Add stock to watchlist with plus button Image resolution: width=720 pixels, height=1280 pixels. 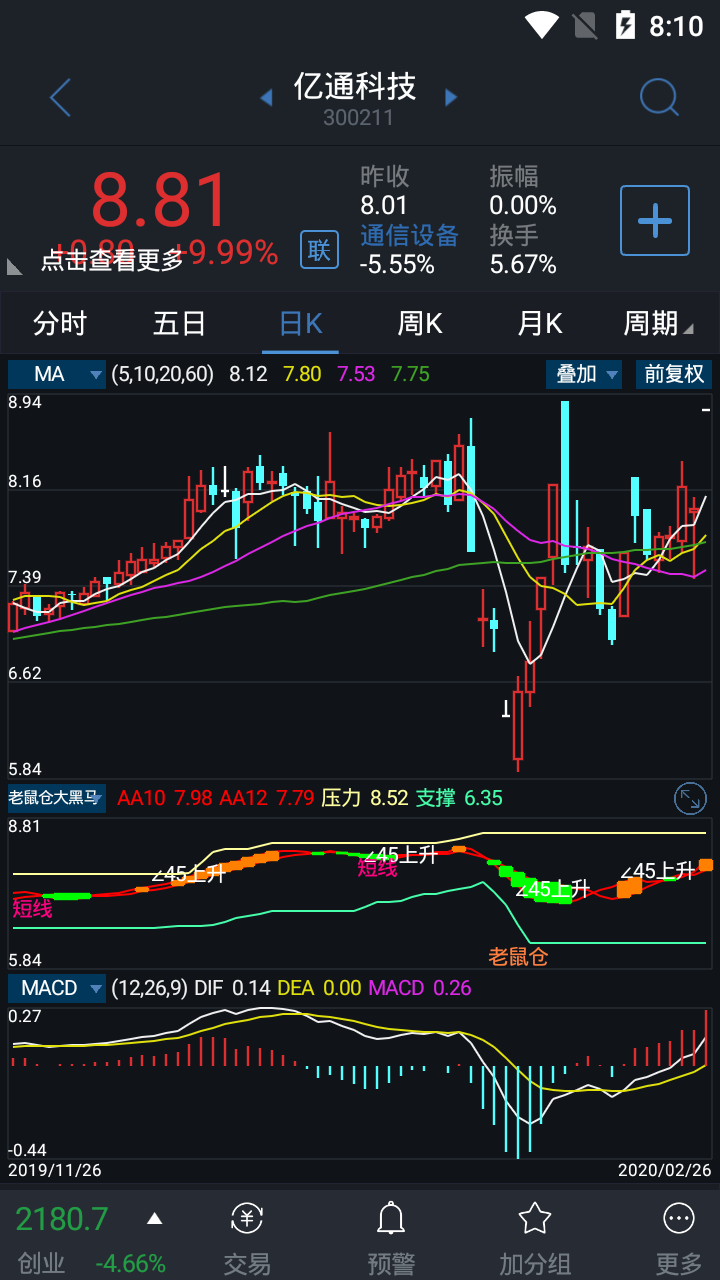click(655, 220)
